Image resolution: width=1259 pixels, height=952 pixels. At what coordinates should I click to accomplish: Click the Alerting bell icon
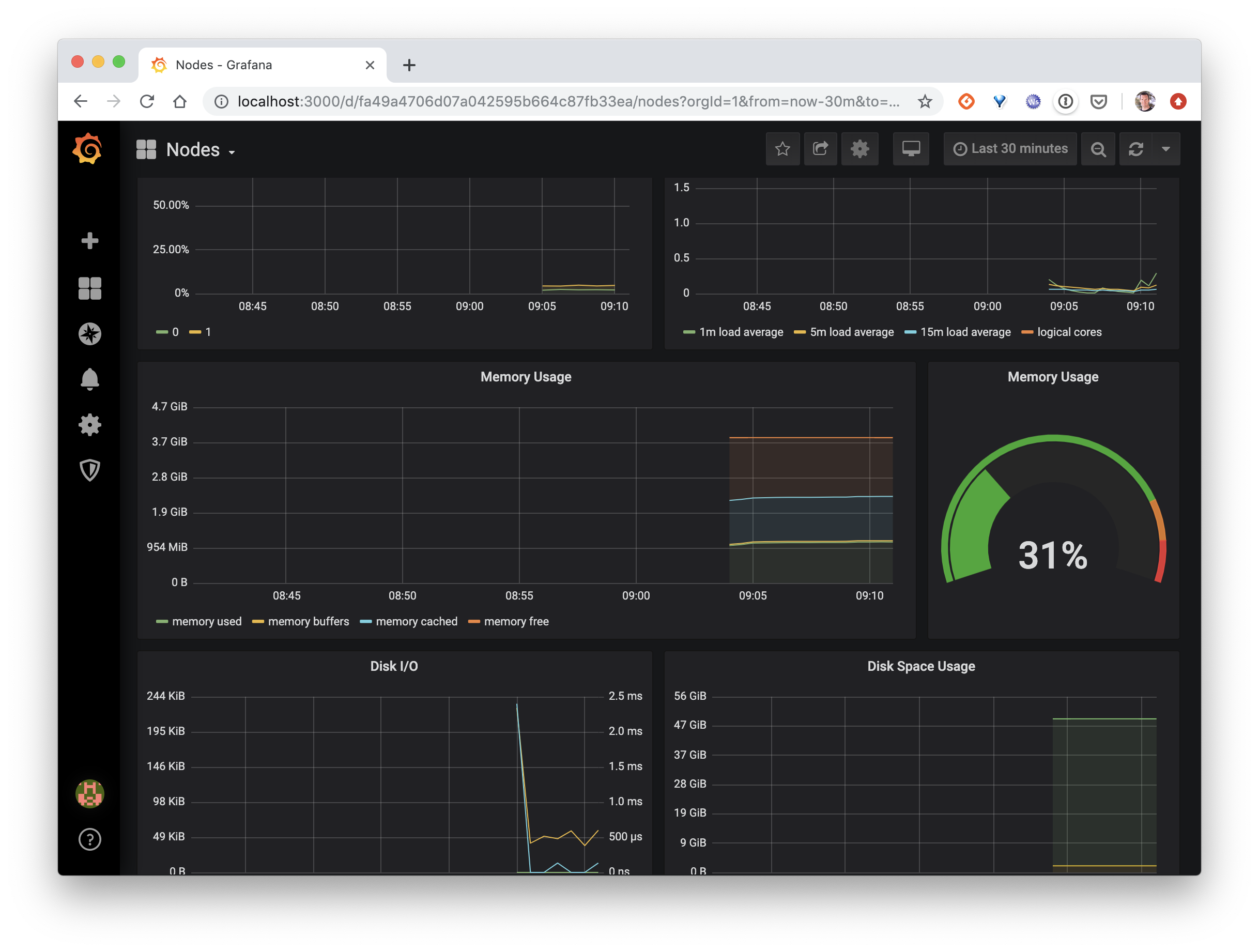pyautogui.click(x=90, y=377)
